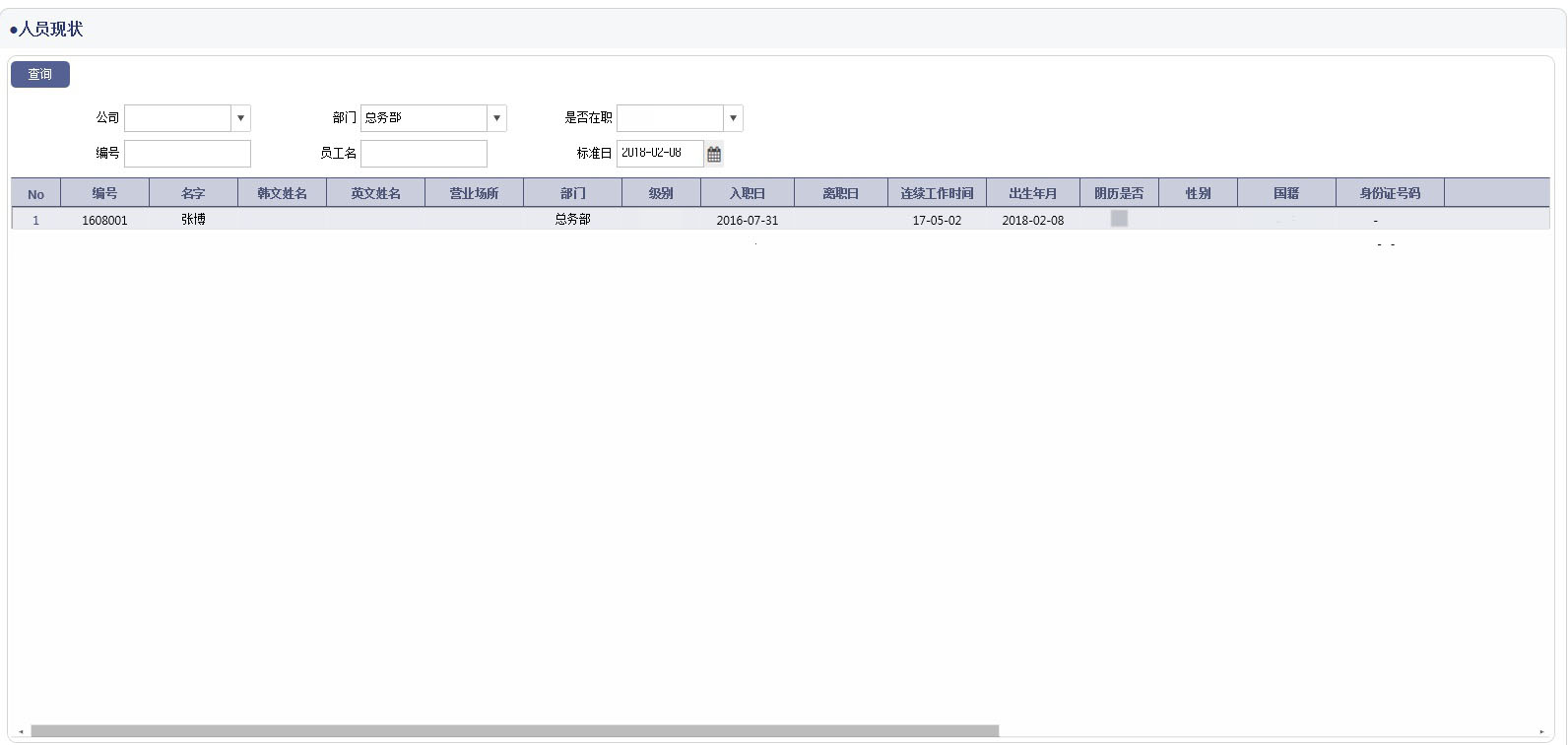Image resolution: width=1568 pixels, height=745 pixels.
Task: Expand the 部门 dropdown showing 总务部
Action: 496,118
